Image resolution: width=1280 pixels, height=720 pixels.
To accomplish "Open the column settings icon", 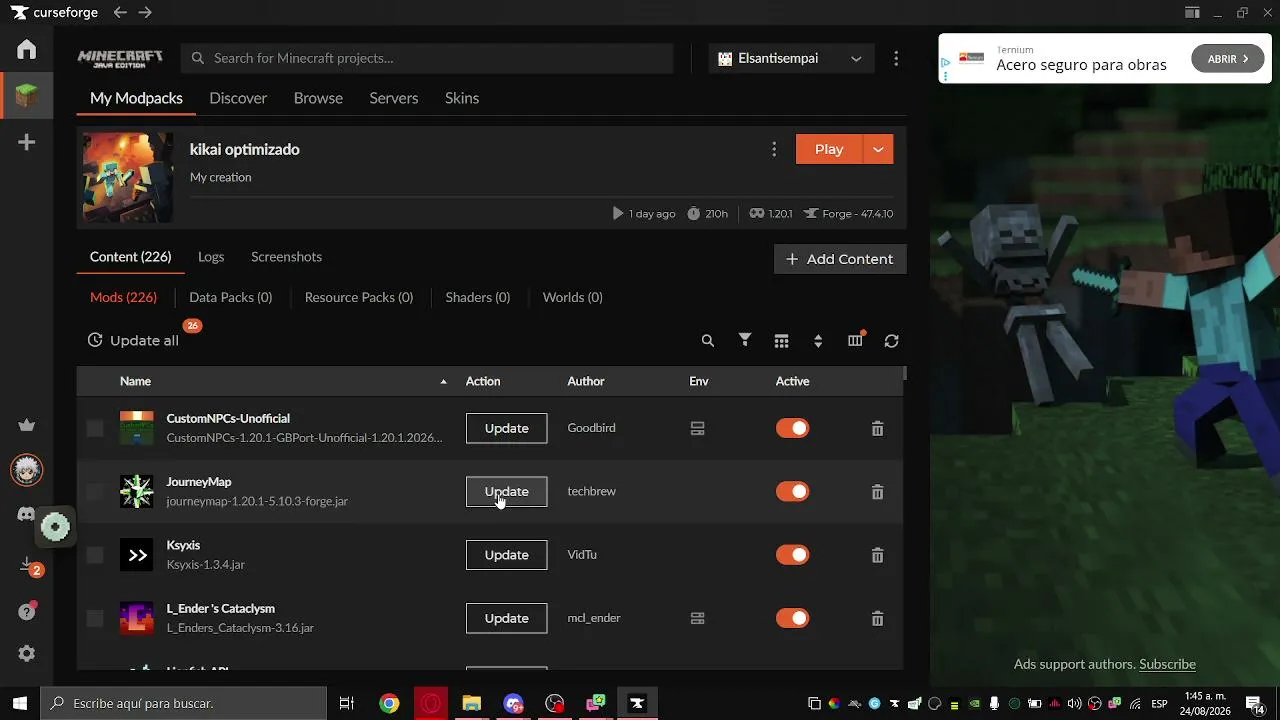I will click(856, 340).
